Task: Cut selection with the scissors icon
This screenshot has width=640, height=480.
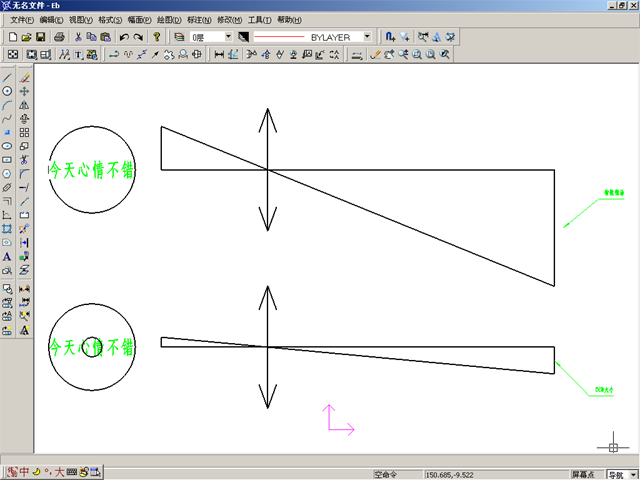Action: click(78, 37)
